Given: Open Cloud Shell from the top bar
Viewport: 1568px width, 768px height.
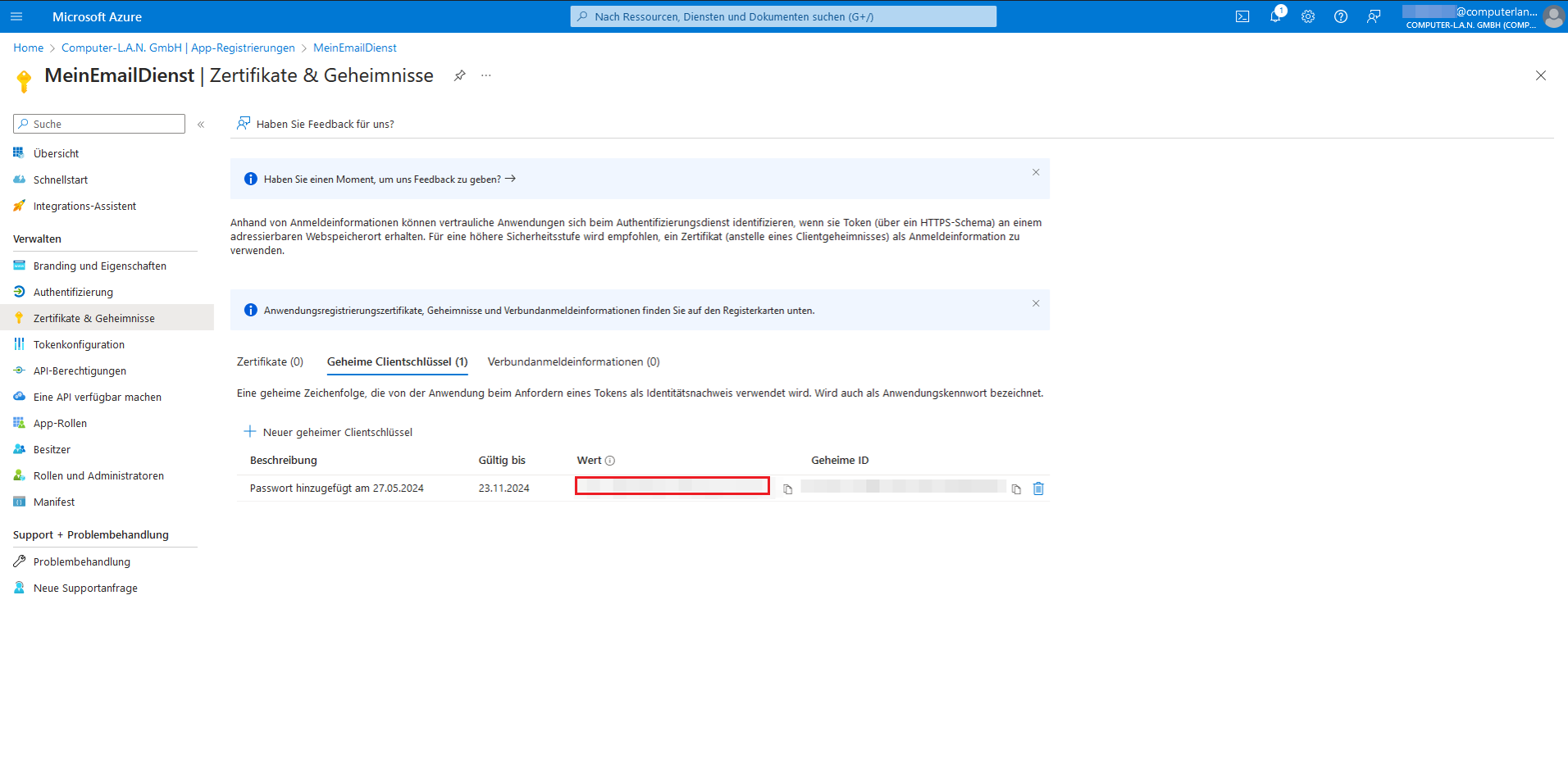Looking at the screenshot, I should click(1242, 16).
